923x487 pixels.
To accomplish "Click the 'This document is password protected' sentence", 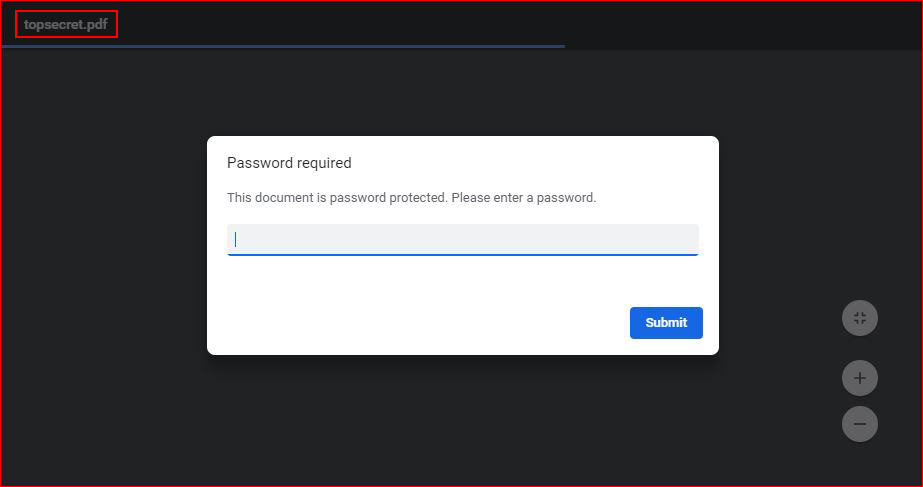I will pos(337,198).
